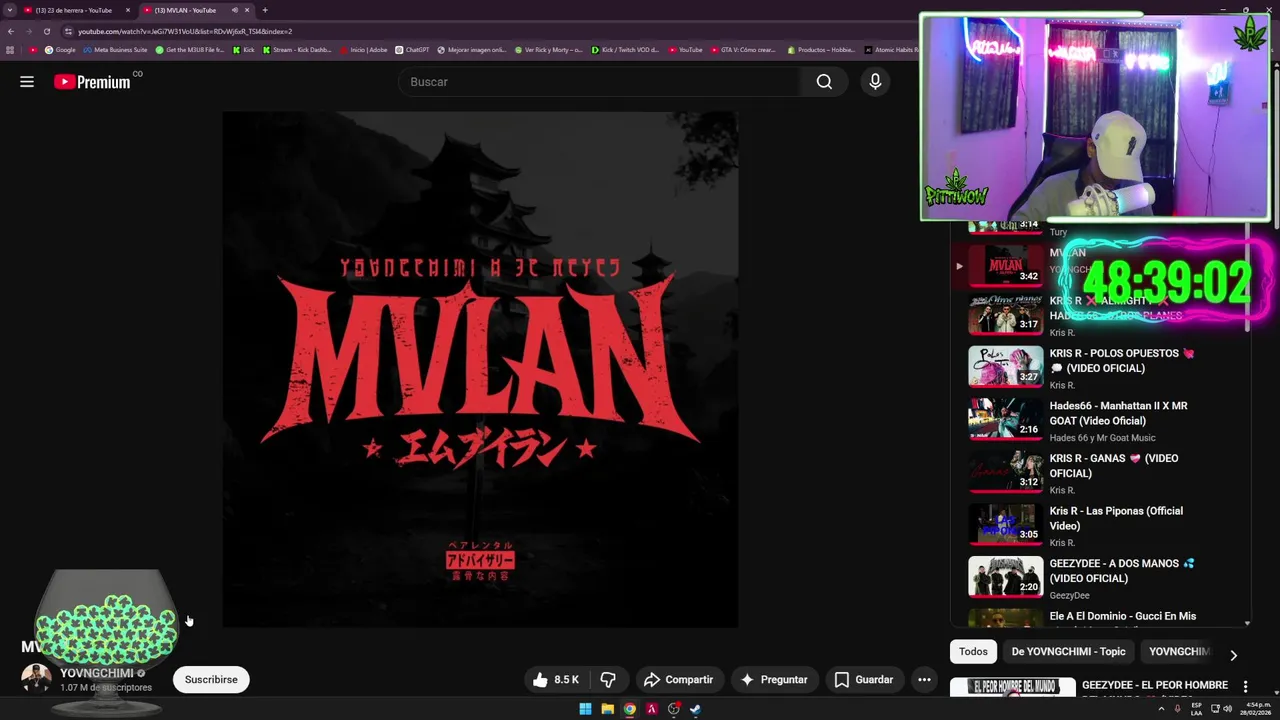Open YOVNGCHIMI channel avatar
Viewport: 1280px width, 720px height.
pos(37,679)
